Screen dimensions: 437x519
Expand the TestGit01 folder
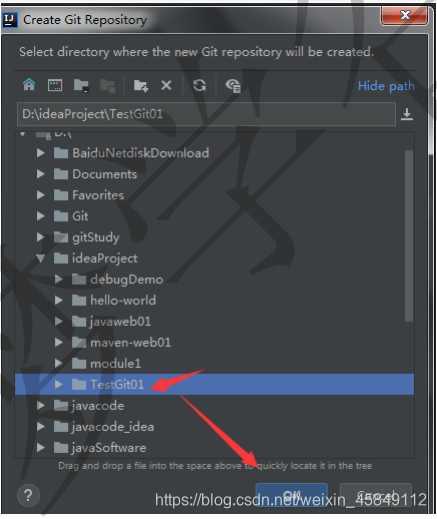59,384
